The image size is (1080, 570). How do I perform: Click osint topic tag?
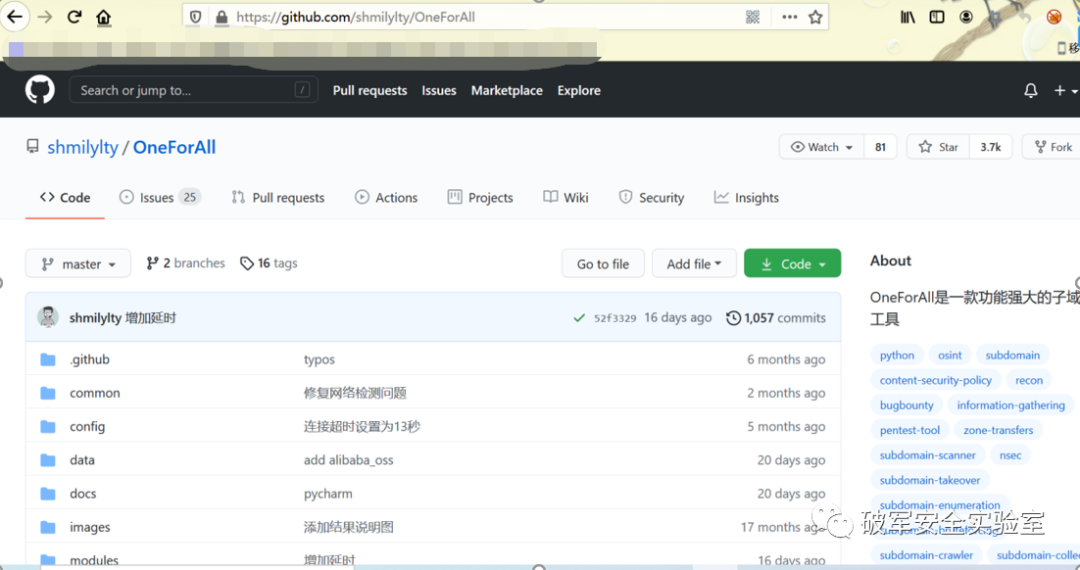(950, 355)
